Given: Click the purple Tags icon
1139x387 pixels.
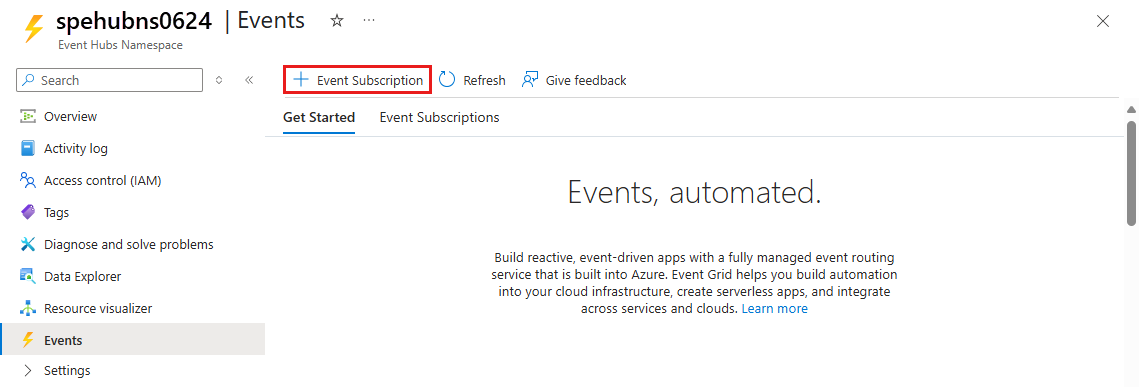Looking at the screenshot, I should point(28,213).
